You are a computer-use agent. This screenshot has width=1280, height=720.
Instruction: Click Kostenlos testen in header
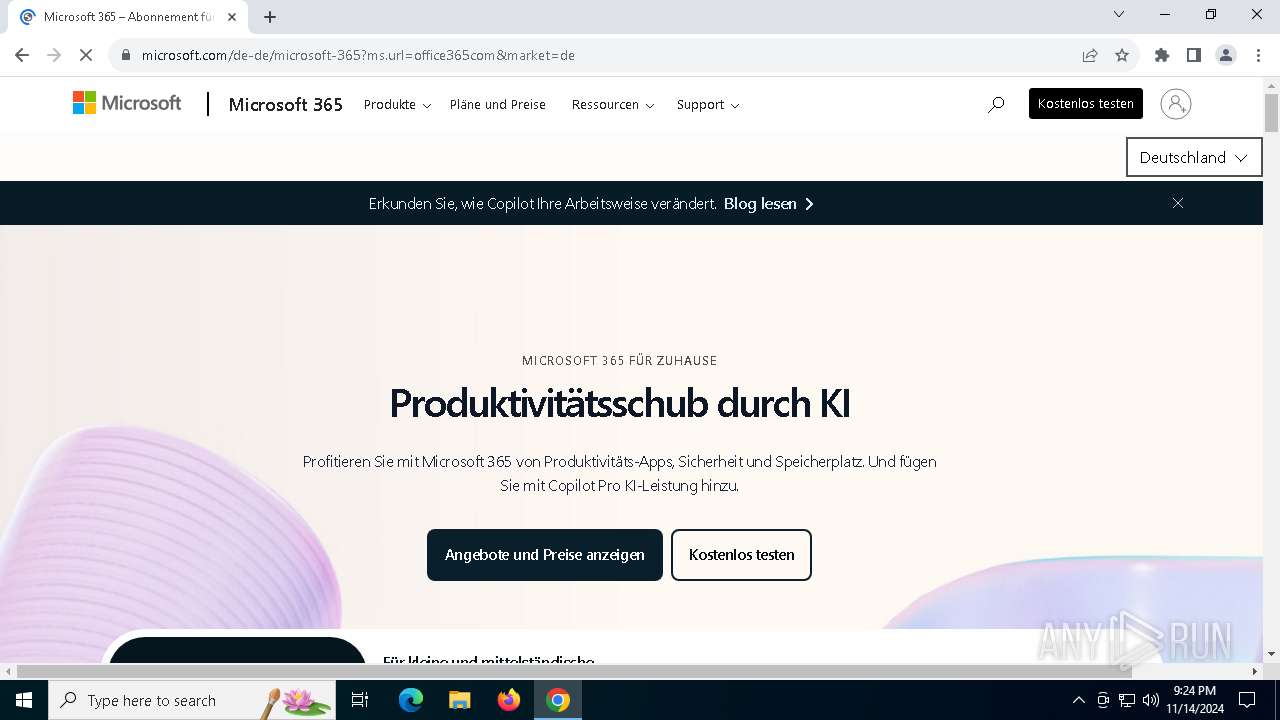click(x=1086, y=104)
